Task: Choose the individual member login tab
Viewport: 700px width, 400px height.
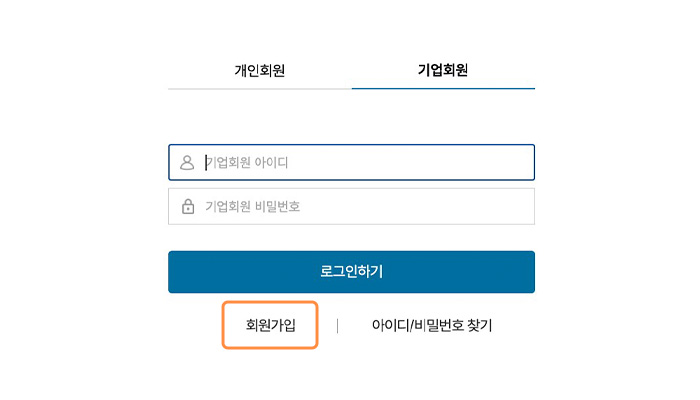Action: [x=260, y=71]
